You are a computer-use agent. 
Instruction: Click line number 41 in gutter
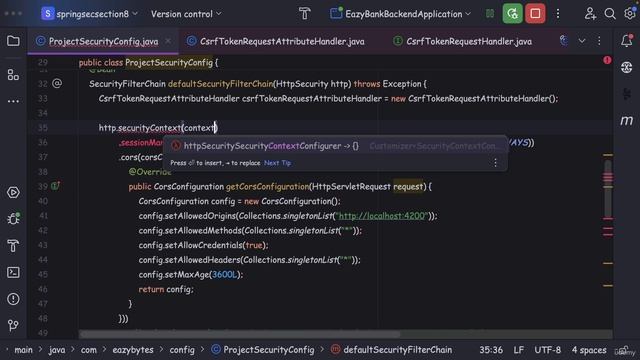coord(43,216)
